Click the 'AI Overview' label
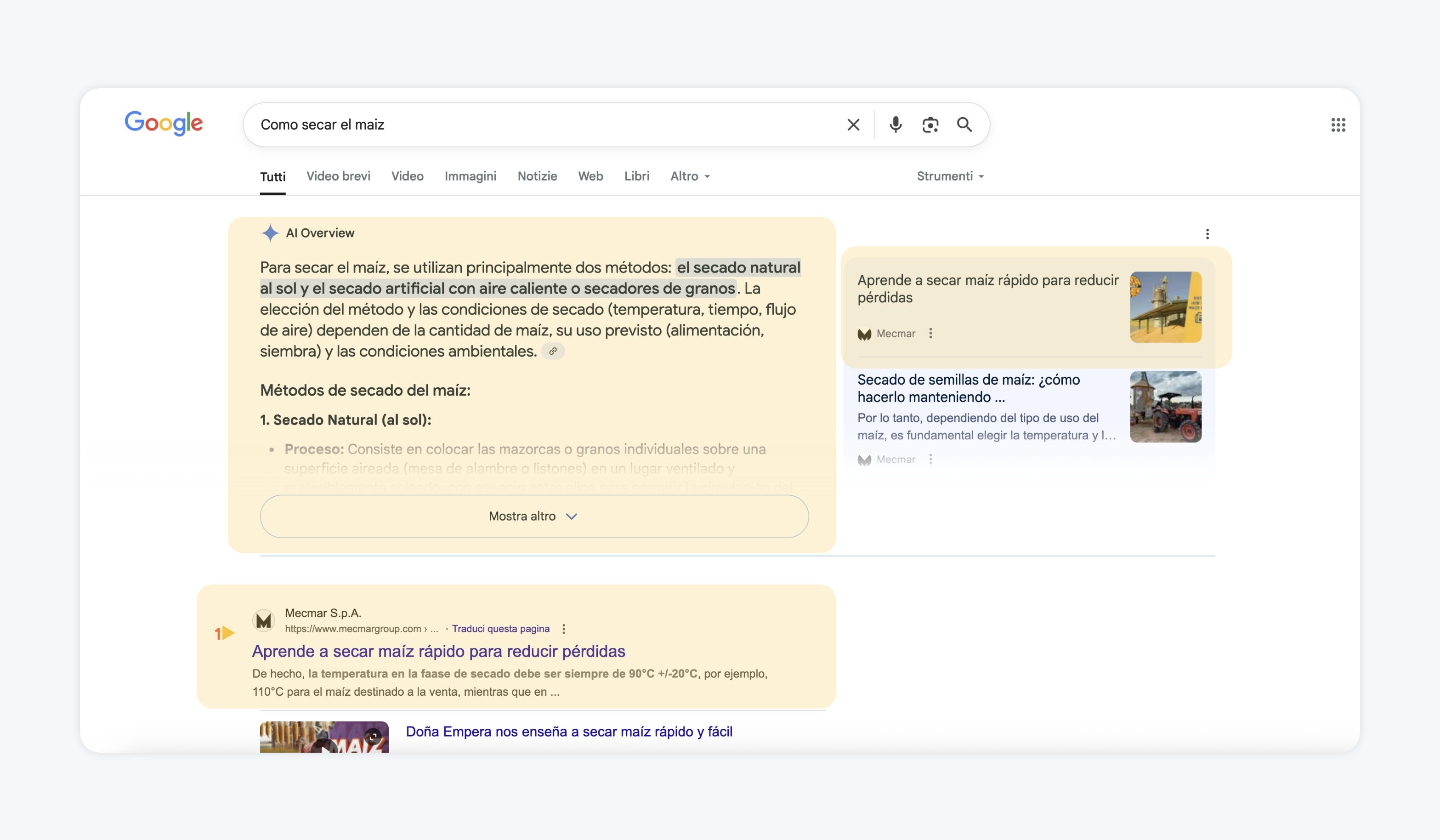 320,233
